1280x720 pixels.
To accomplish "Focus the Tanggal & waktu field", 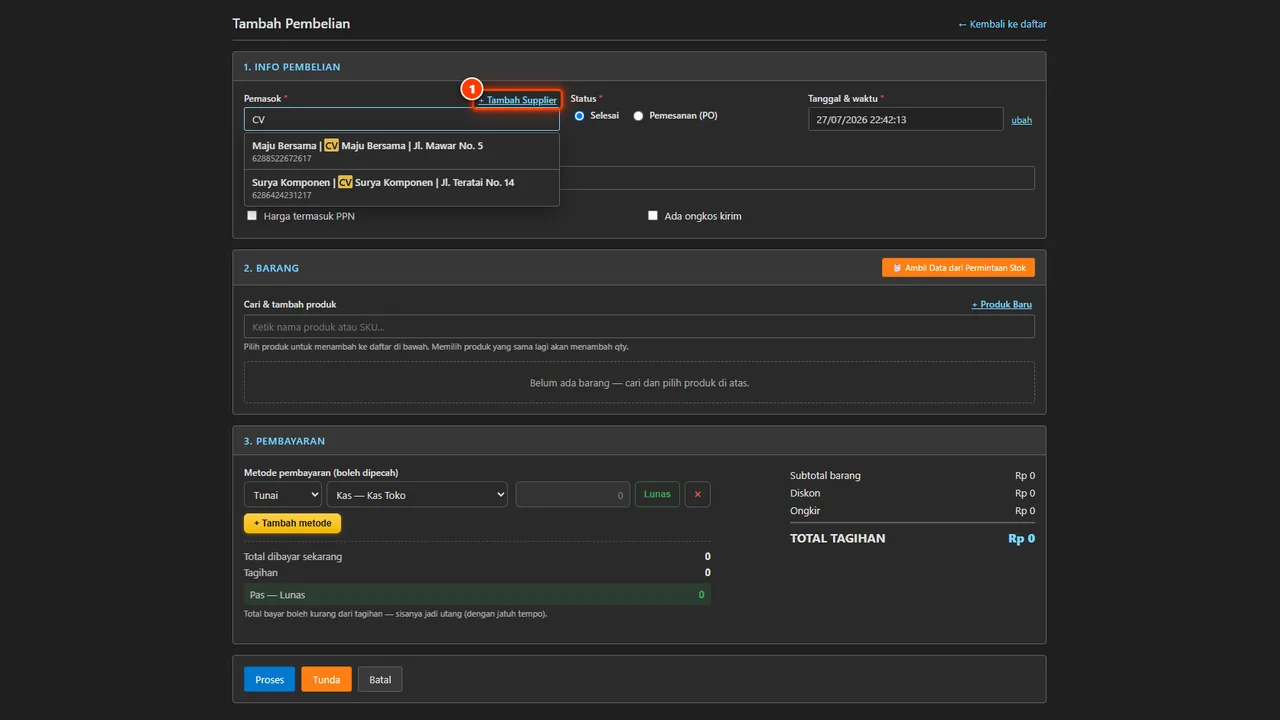I will (905, 119).
